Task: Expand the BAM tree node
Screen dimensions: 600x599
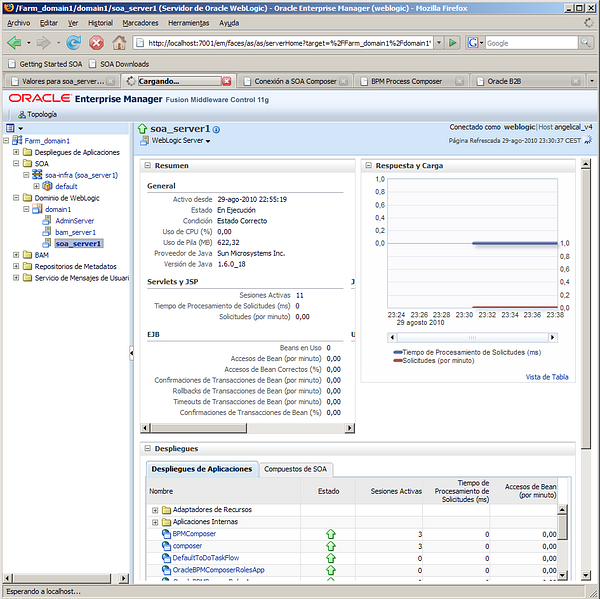Action: [x=16, y=255]
